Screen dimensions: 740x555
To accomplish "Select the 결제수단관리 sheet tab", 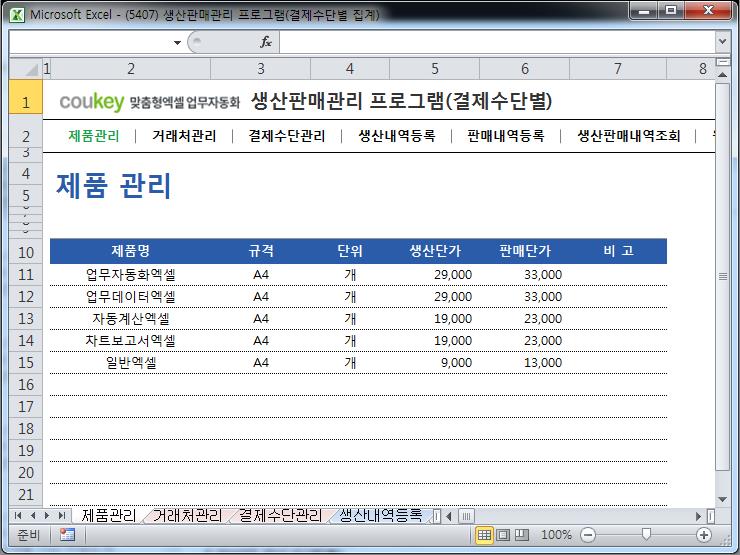I will (x=280, y=515).
